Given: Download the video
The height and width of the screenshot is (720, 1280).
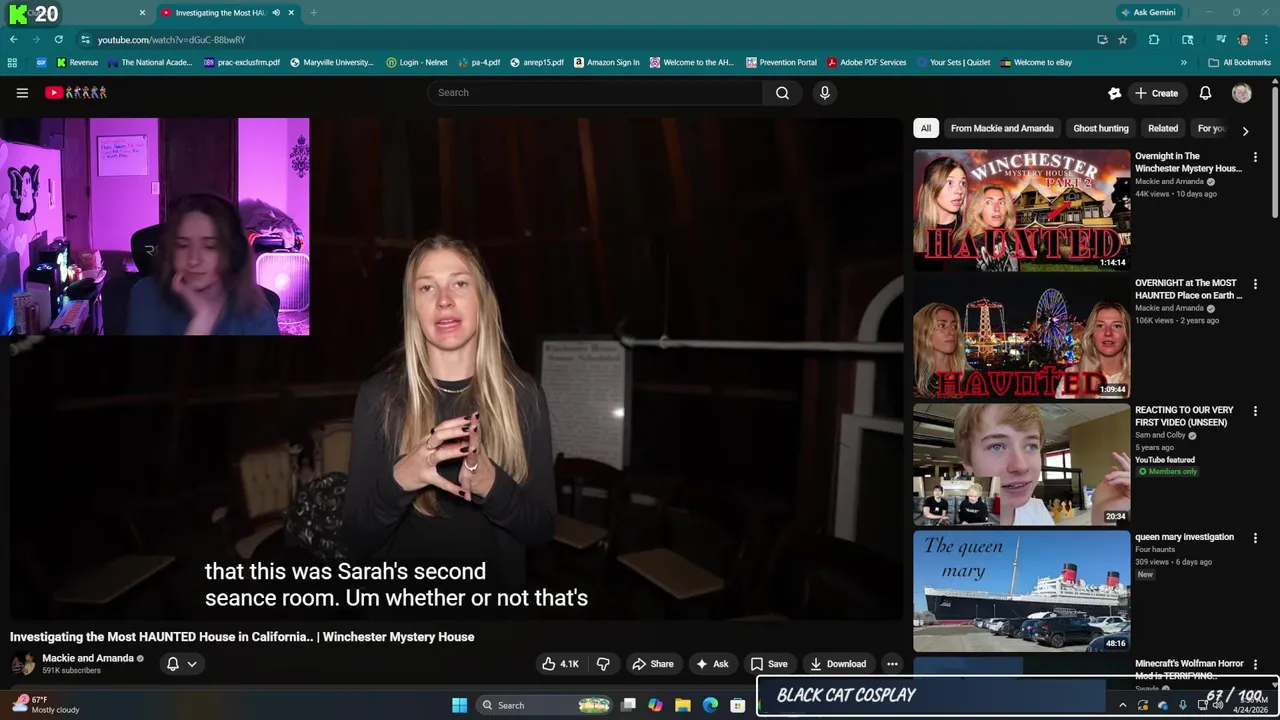Looking at the screenshot, I should 838,664.
